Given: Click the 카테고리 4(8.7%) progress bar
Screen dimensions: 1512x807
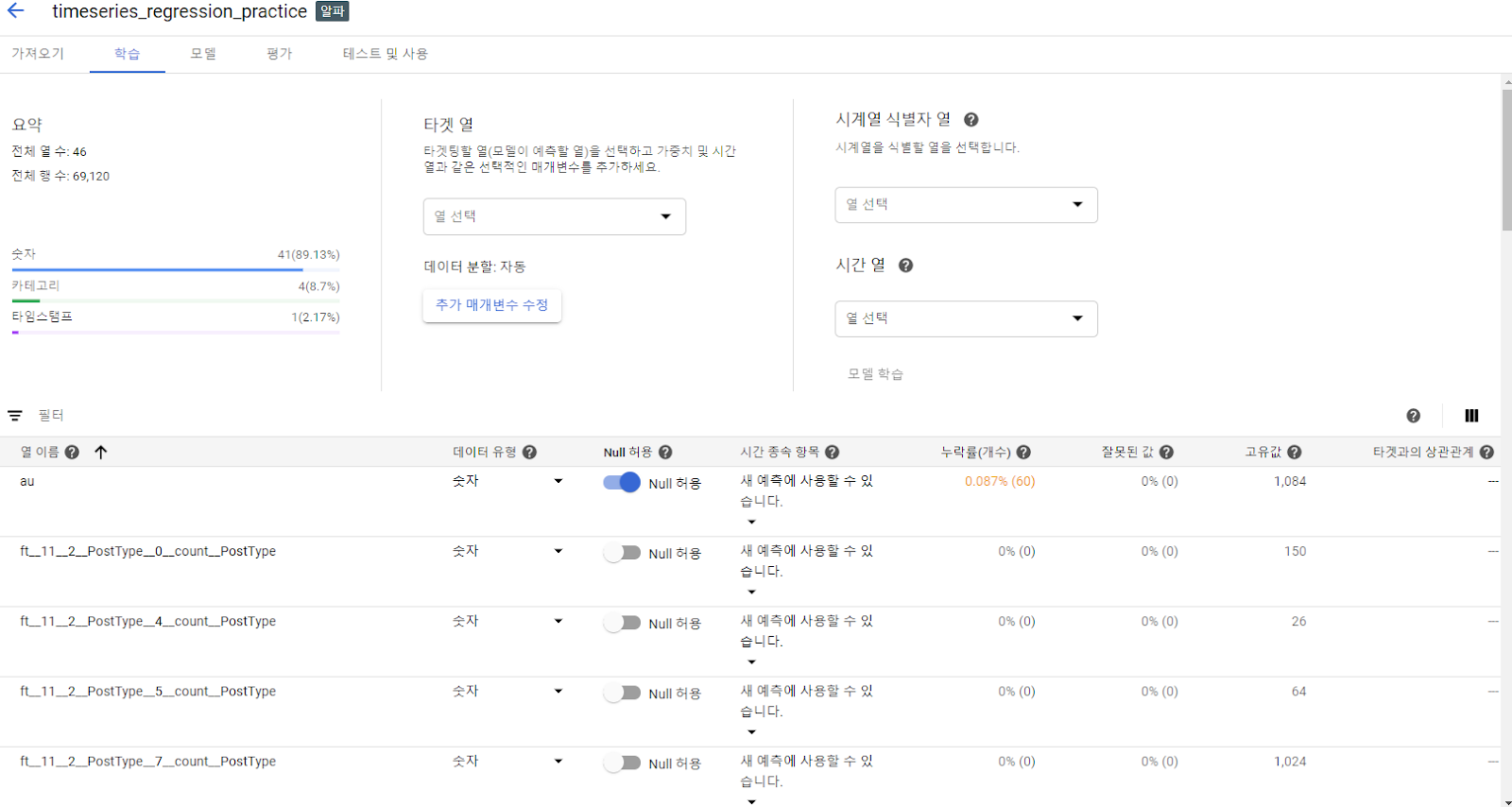Looking at the screenshot, I should [176, 300].
